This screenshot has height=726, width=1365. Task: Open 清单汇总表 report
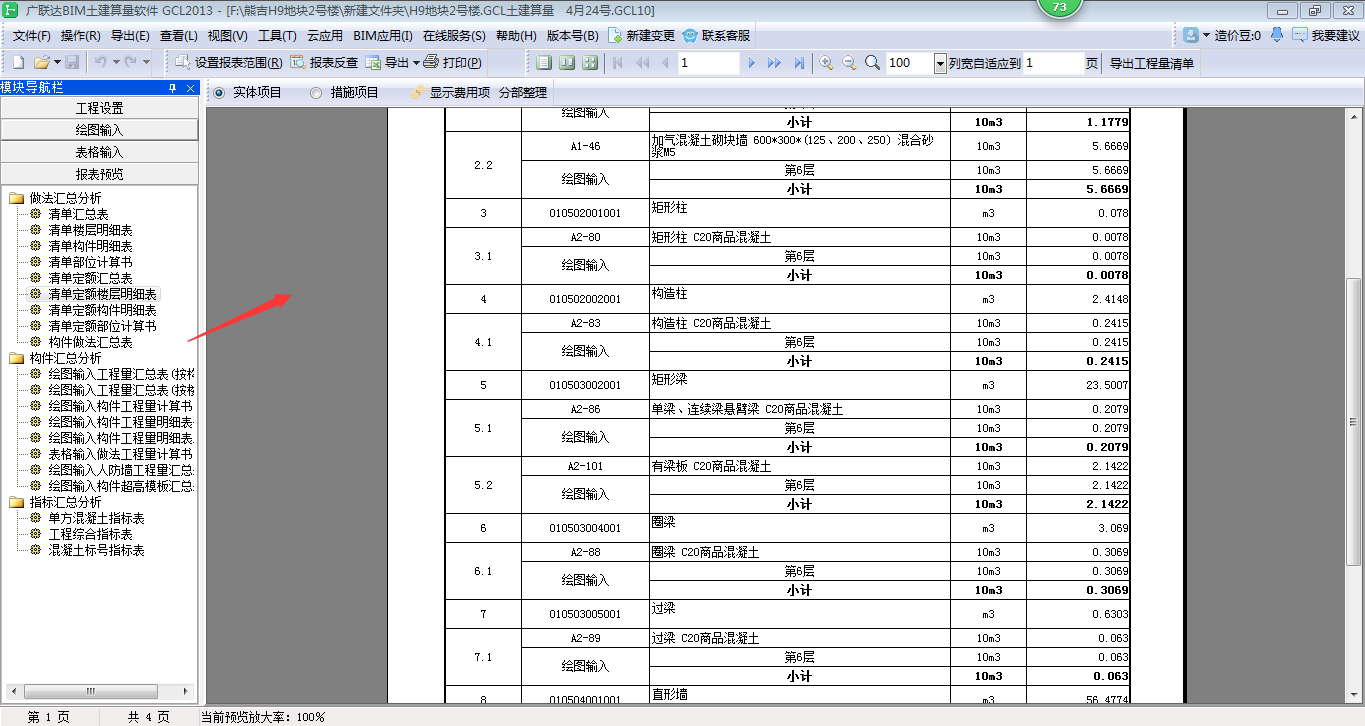(x=78, y=214)
